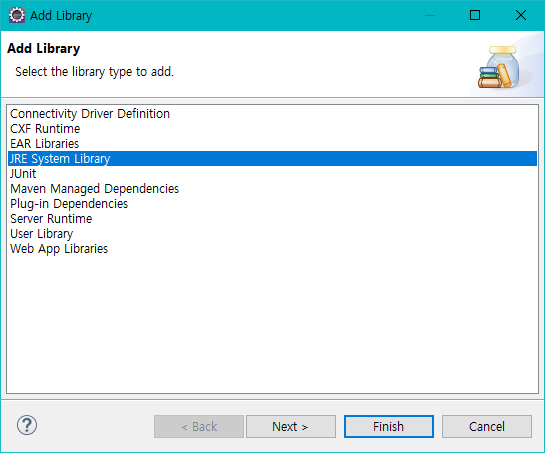Cancel the Add Library dialog
The image size is (545, 453).
[487, 426]
